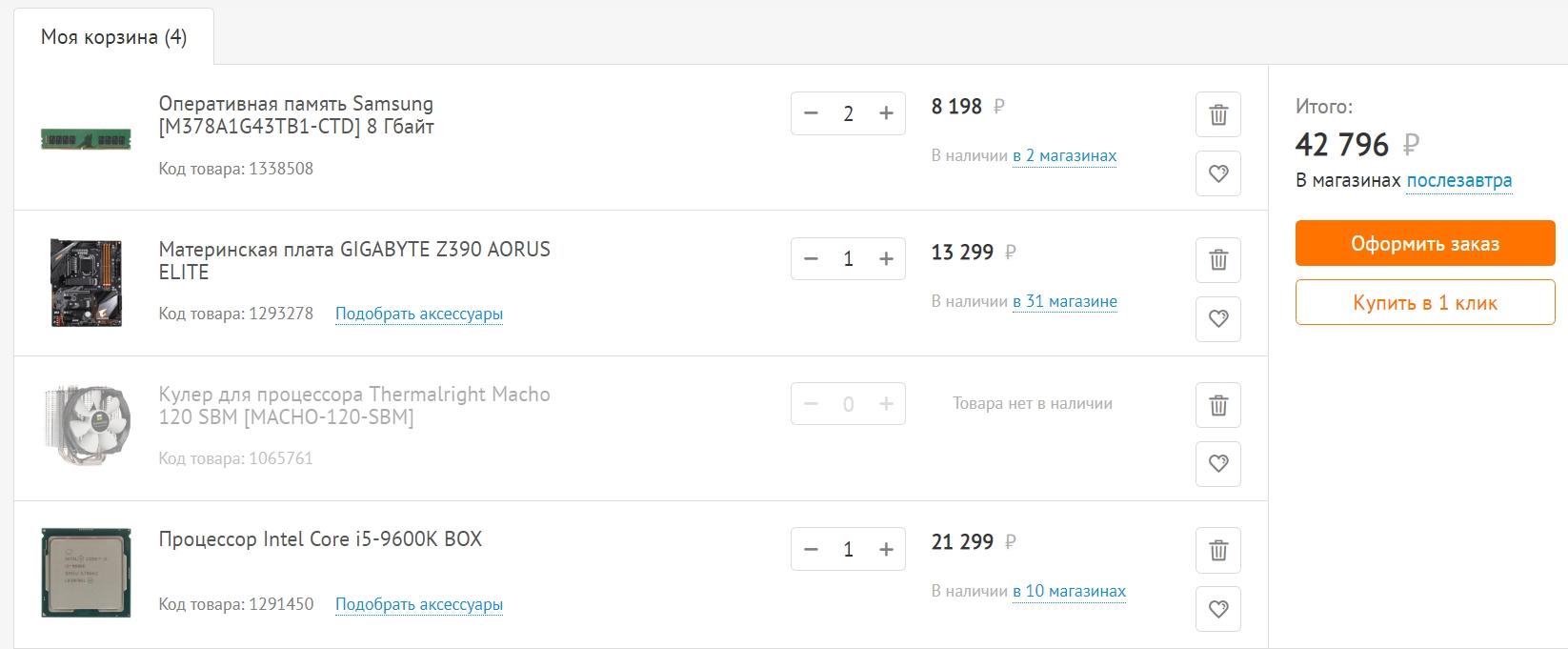Delete Thermalright Macho cooler from cart

click(x=1217, y=406)
